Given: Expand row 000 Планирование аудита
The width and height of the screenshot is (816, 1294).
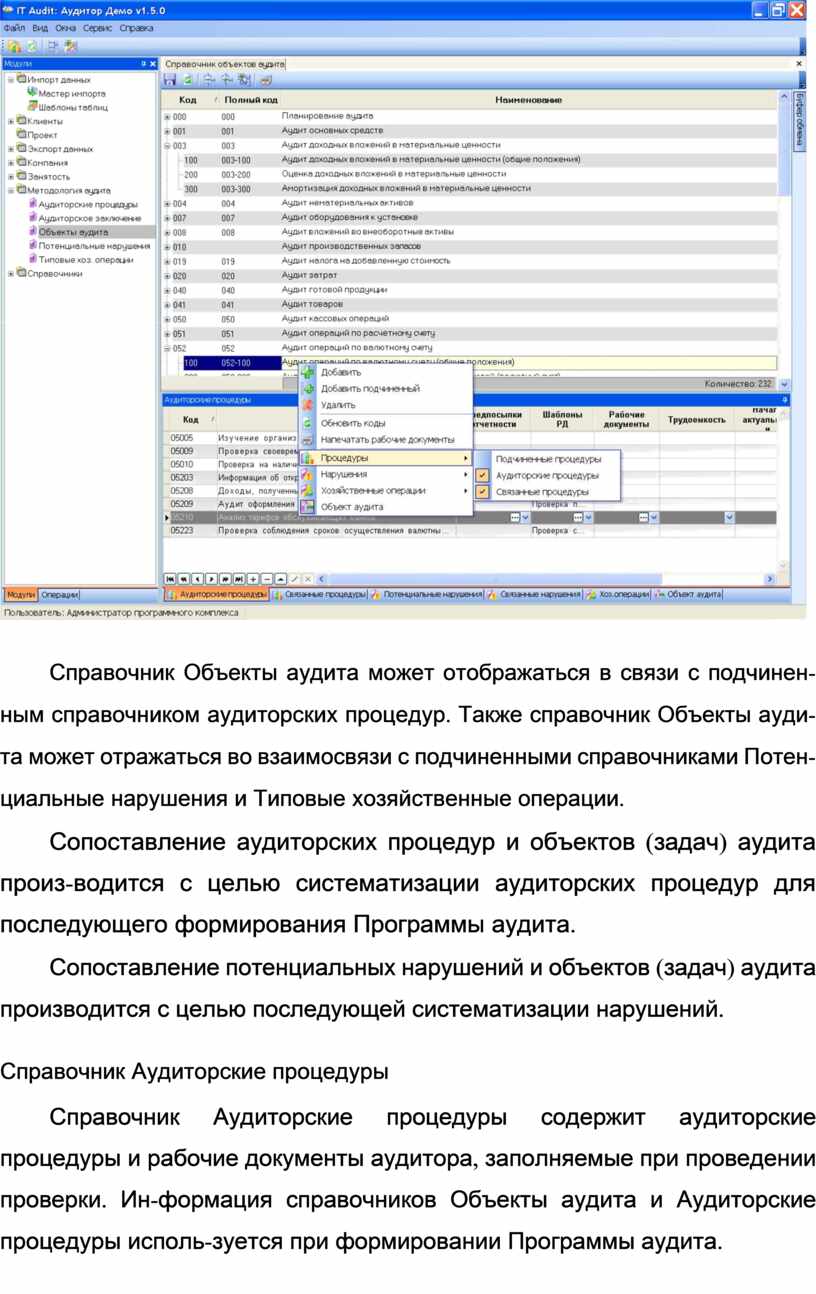Looking at the screenshot, I should (167, 116).
